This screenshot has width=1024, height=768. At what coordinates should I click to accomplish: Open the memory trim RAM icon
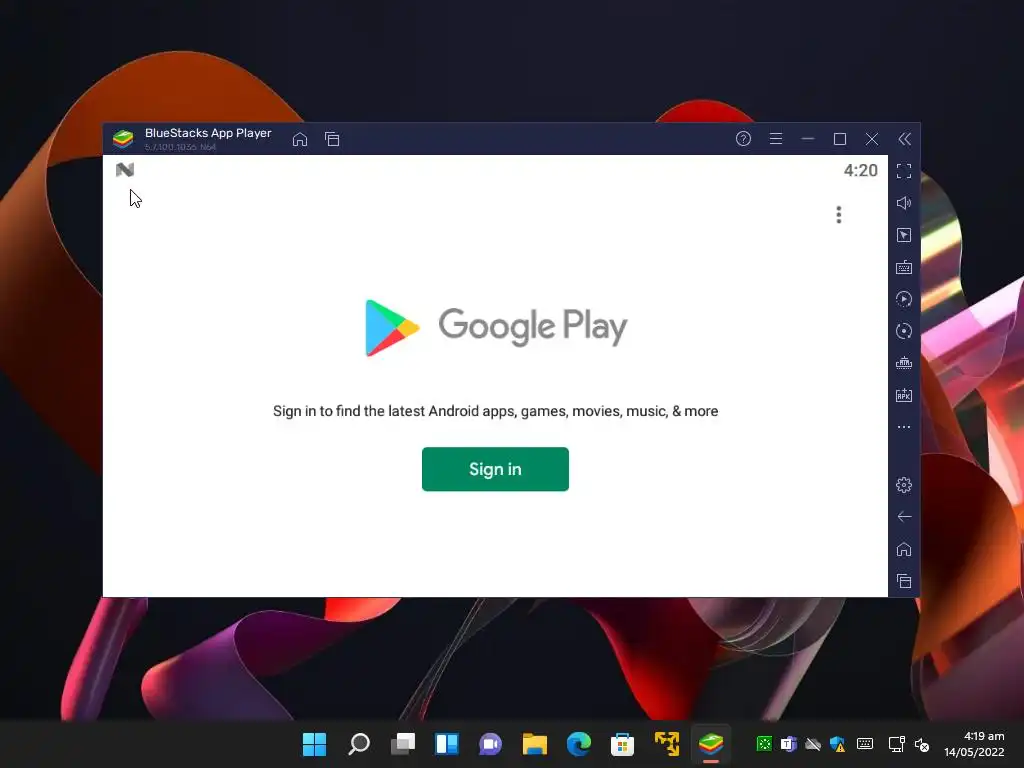coord(904,363)
